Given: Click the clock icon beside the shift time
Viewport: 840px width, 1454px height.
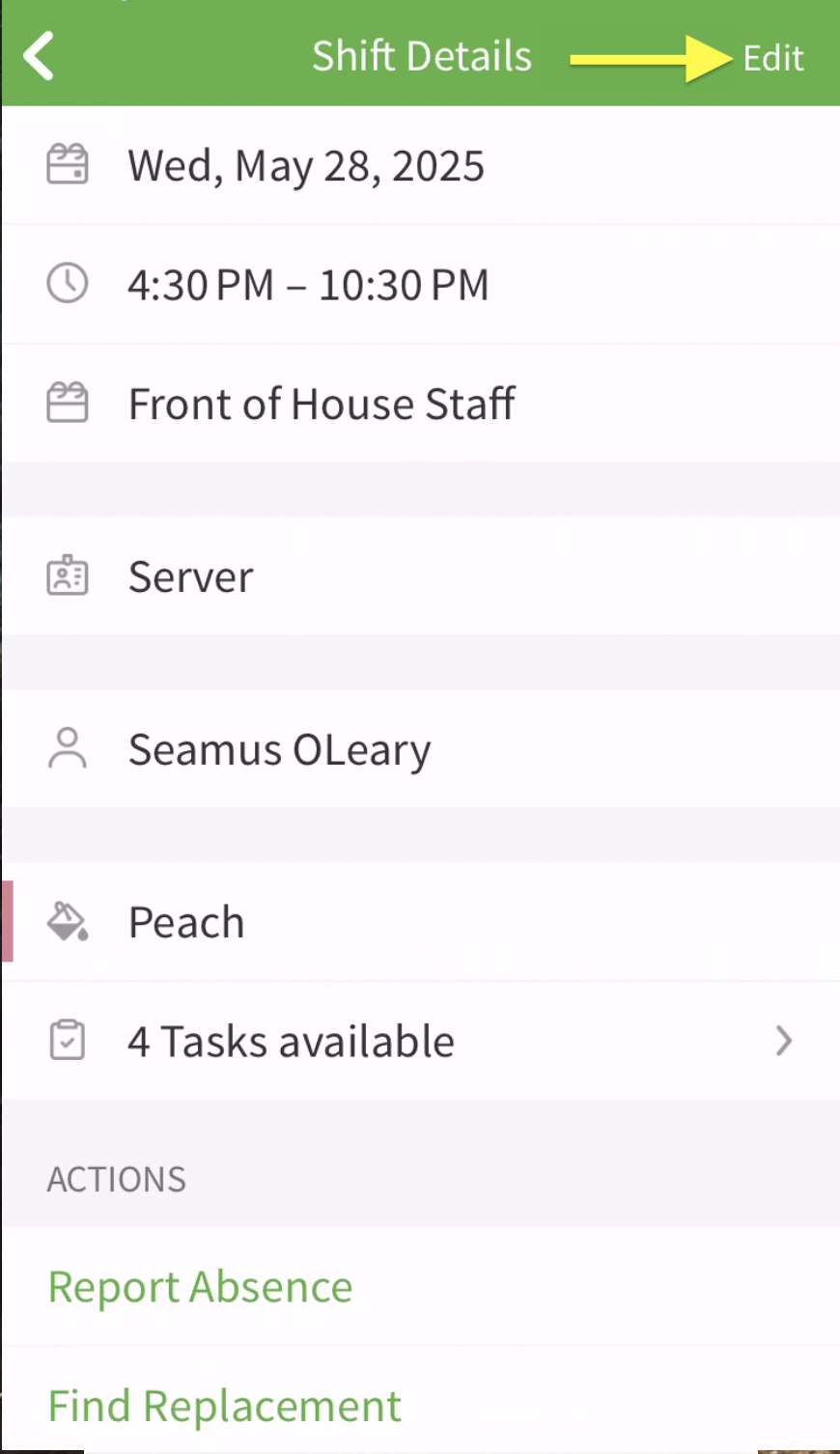Looking at the screenshot, I should [x=67, y=283].
